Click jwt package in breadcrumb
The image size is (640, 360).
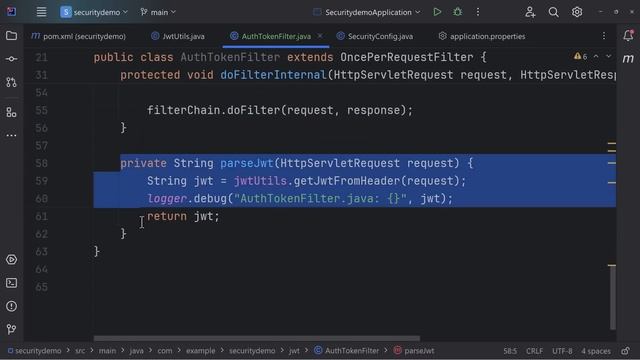tap(294, 351)
